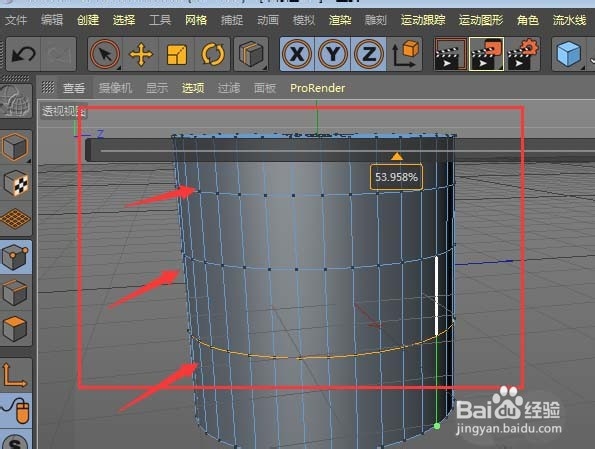Click Render Active View clapperboard
Image resolution: width=595 pixels, height=449 pixels.
tap(450, 54)
